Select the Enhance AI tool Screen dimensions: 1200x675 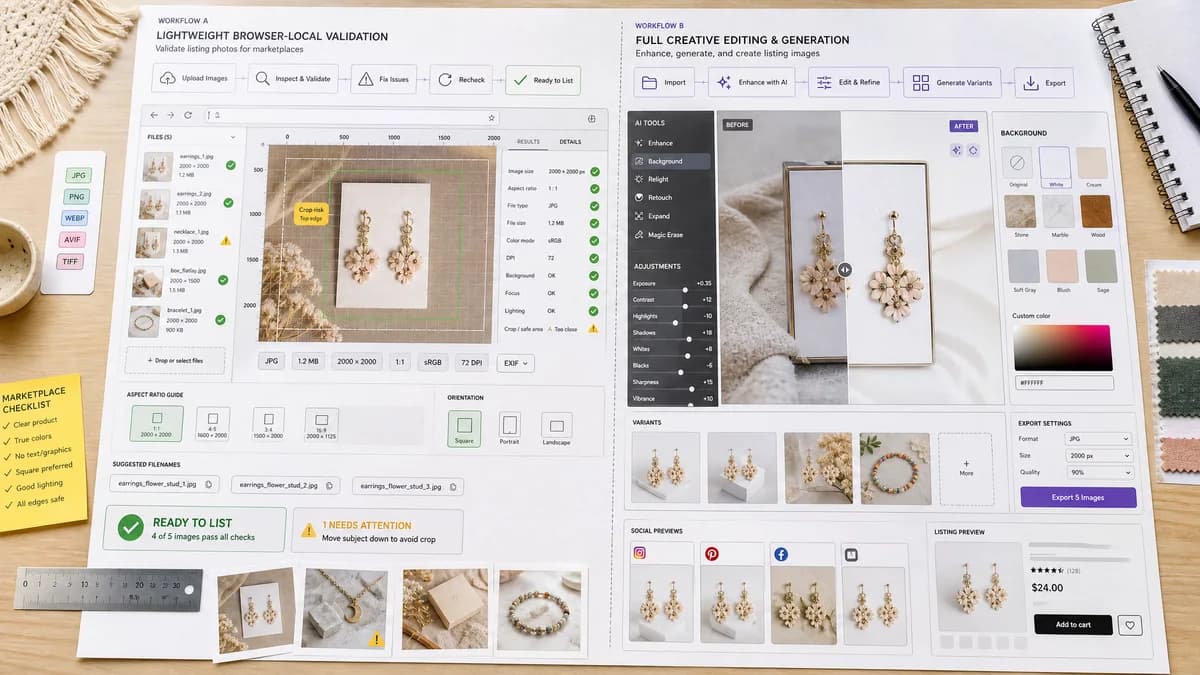[670, 143]
